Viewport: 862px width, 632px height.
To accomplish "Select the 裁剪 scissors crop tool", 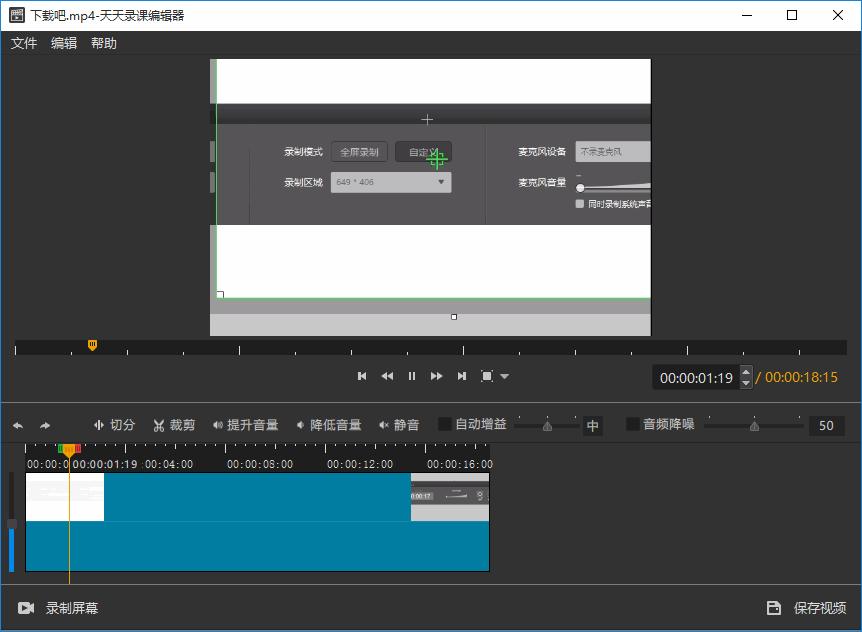I will pos(174,425).
